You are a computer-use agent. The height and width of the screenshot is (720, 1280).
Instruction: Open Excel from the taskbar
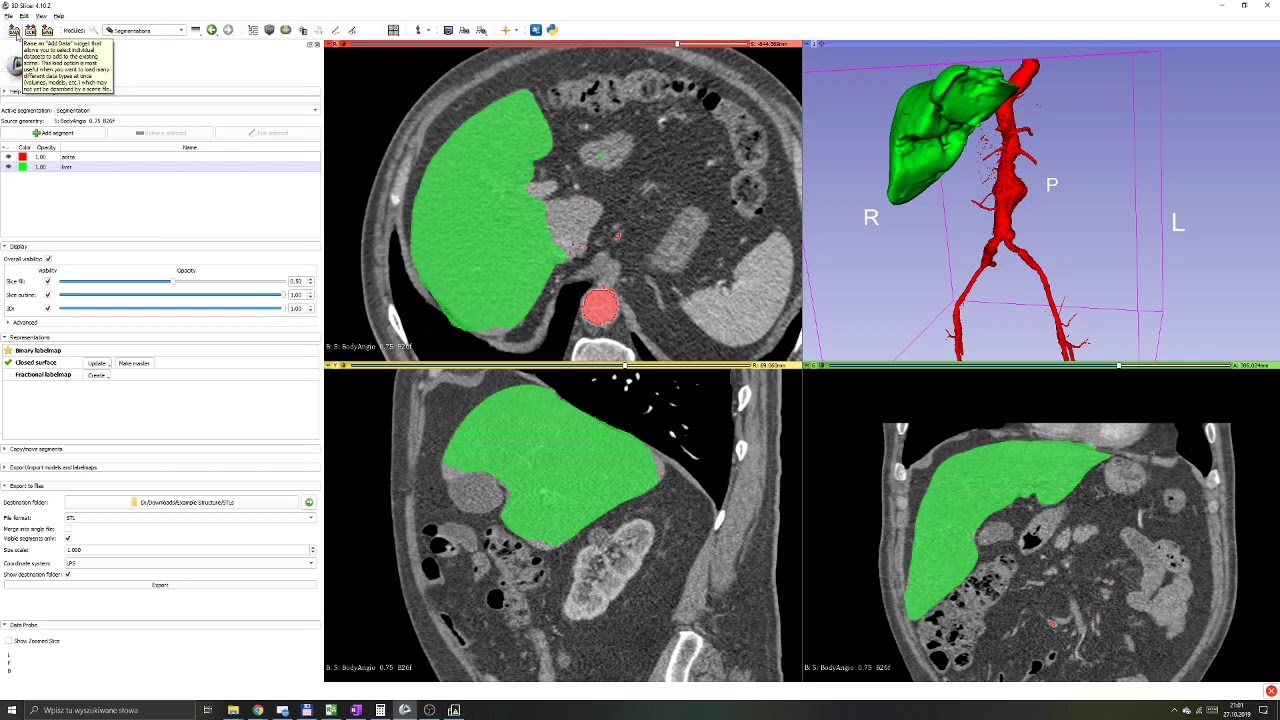click(x=331, y=710)
